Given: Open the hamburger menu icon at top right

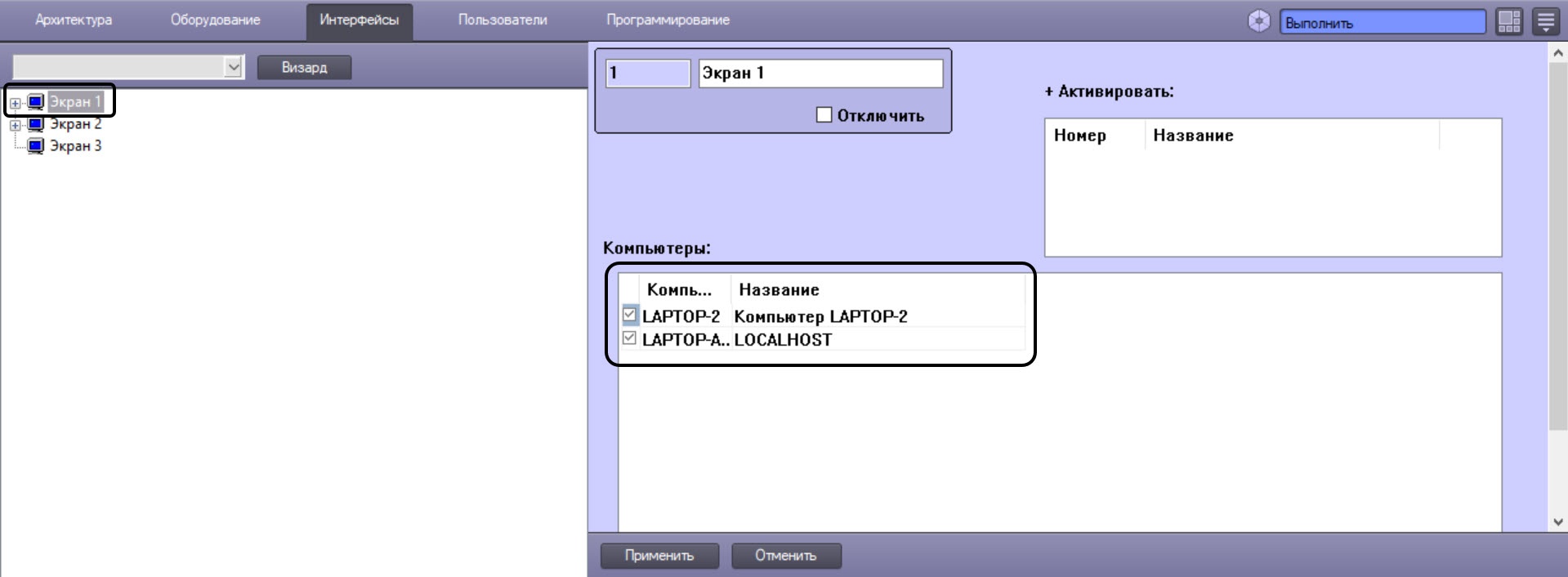Looking at the screenshot, I should click(x=1545, y=21).
